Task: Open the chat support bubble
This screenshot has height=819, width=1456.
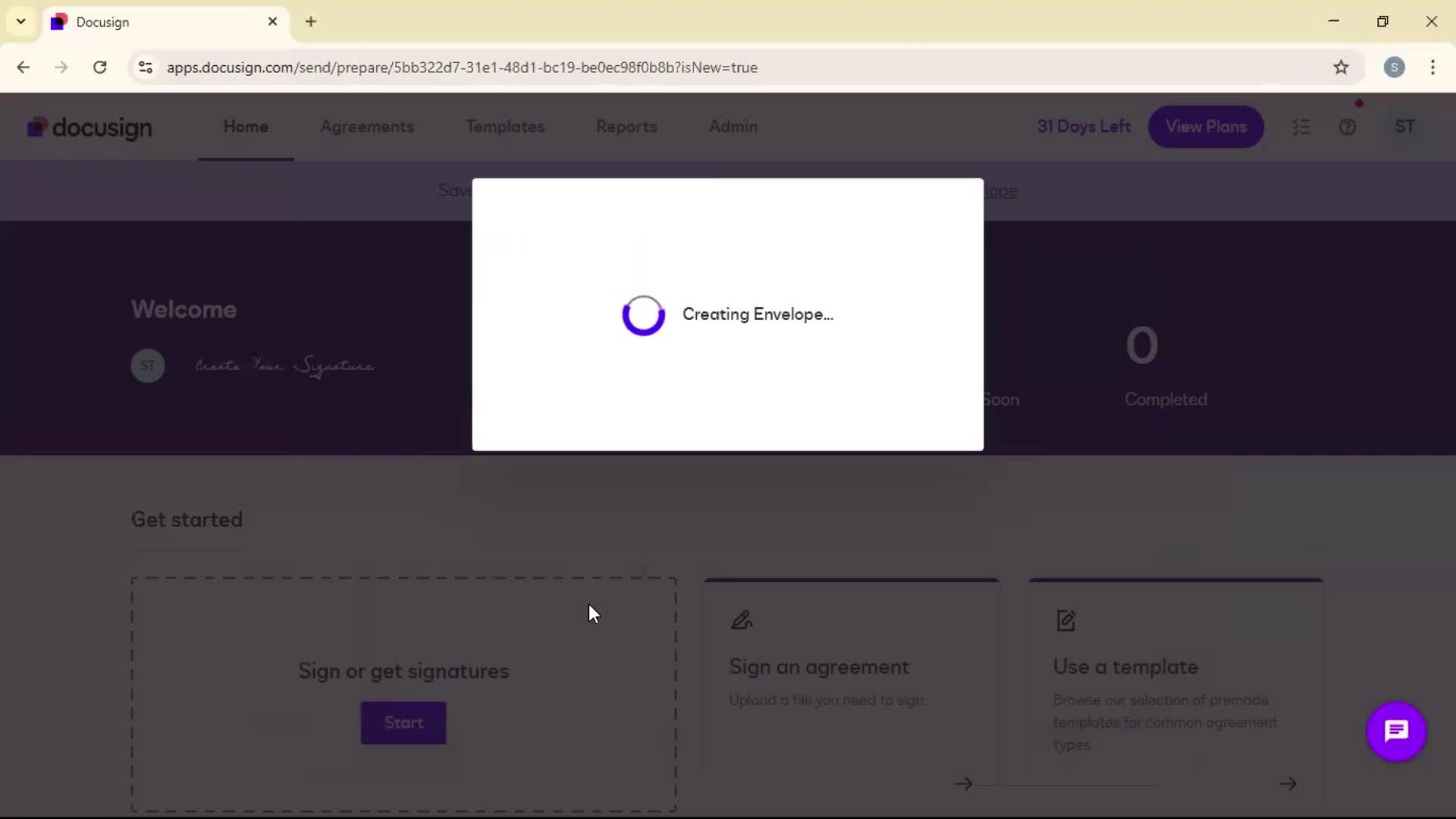Action: 1396,732
